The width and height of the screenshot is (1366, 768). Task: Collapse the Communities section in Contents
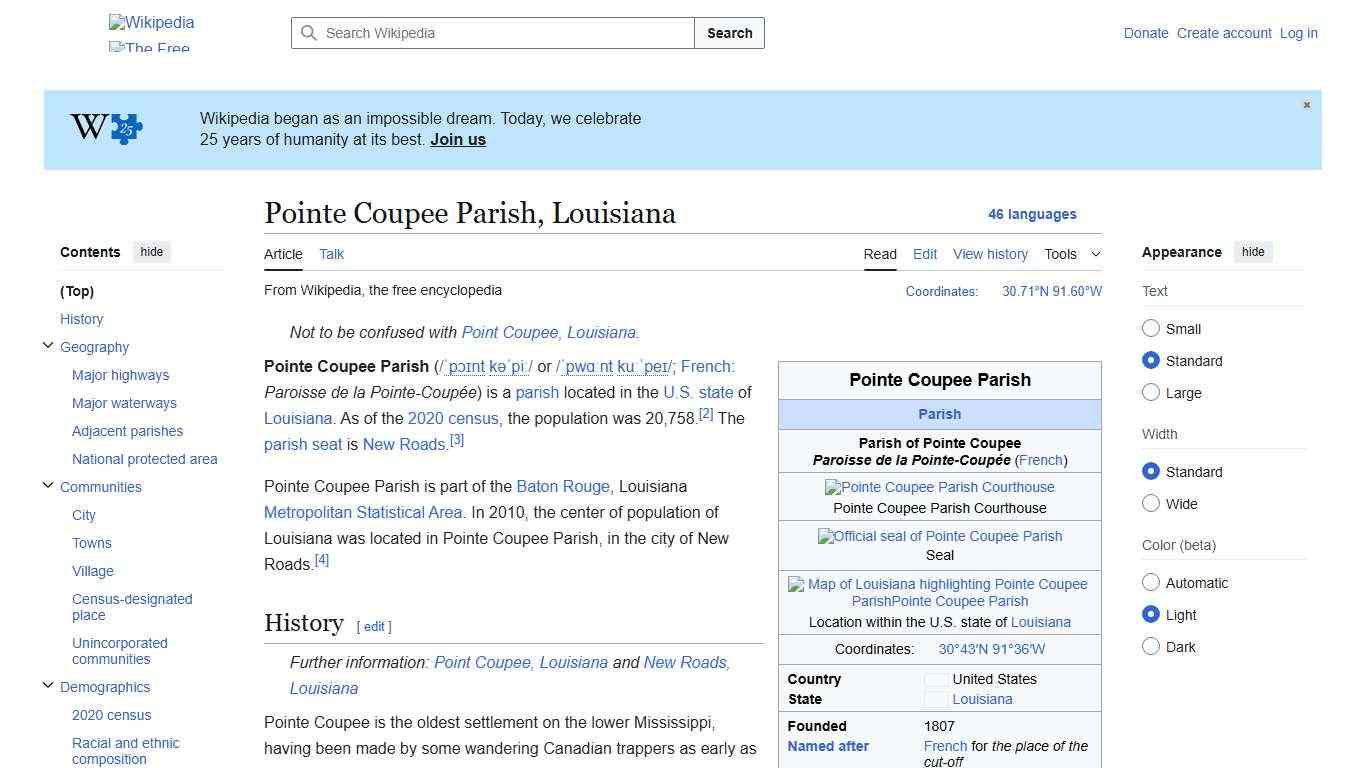(47, 484)
